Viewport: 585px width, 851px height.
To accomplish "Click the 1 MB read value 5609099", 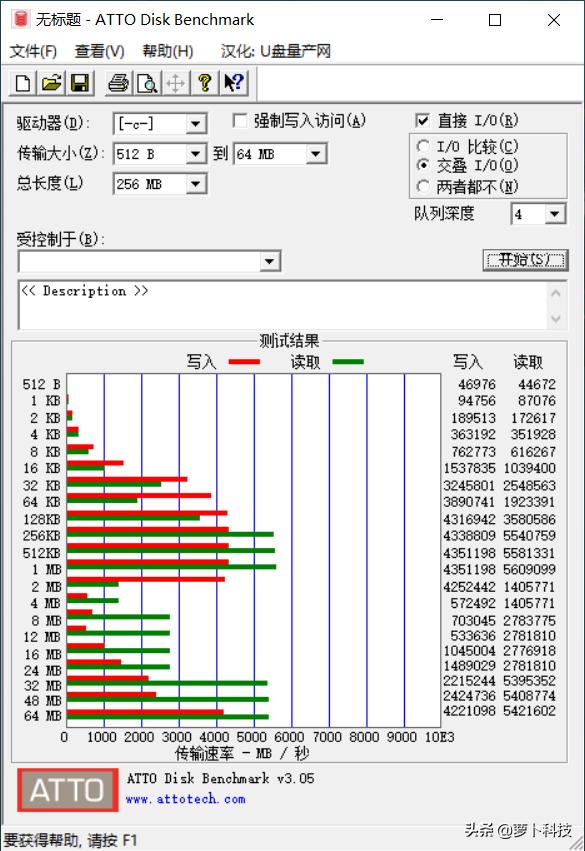I will (x=530, y=570).
